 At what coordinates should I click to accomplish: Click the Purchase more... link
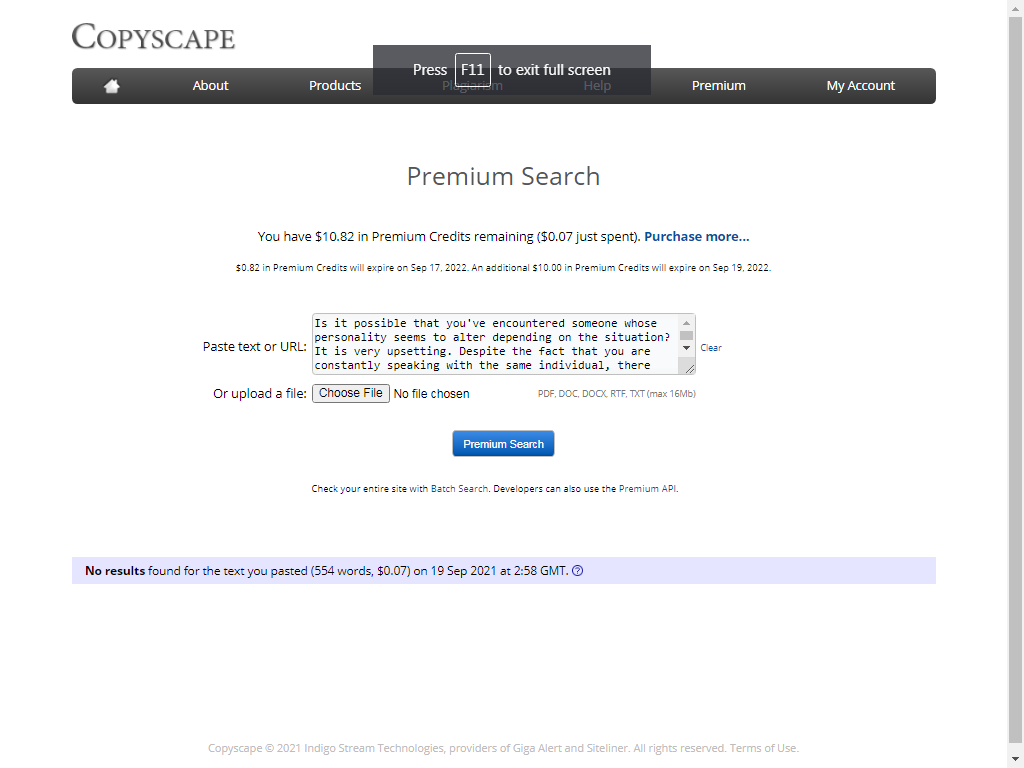pos(697,236)
